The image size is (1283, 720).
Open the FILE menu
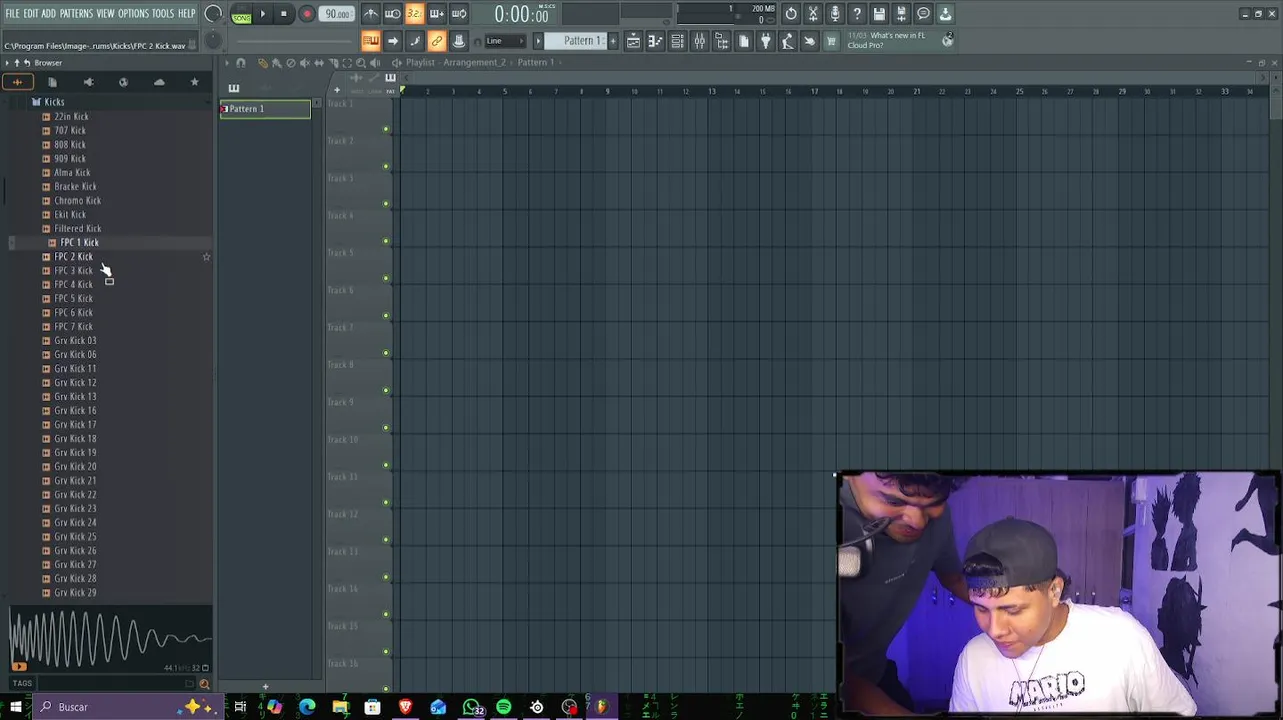tap(12, 14)
